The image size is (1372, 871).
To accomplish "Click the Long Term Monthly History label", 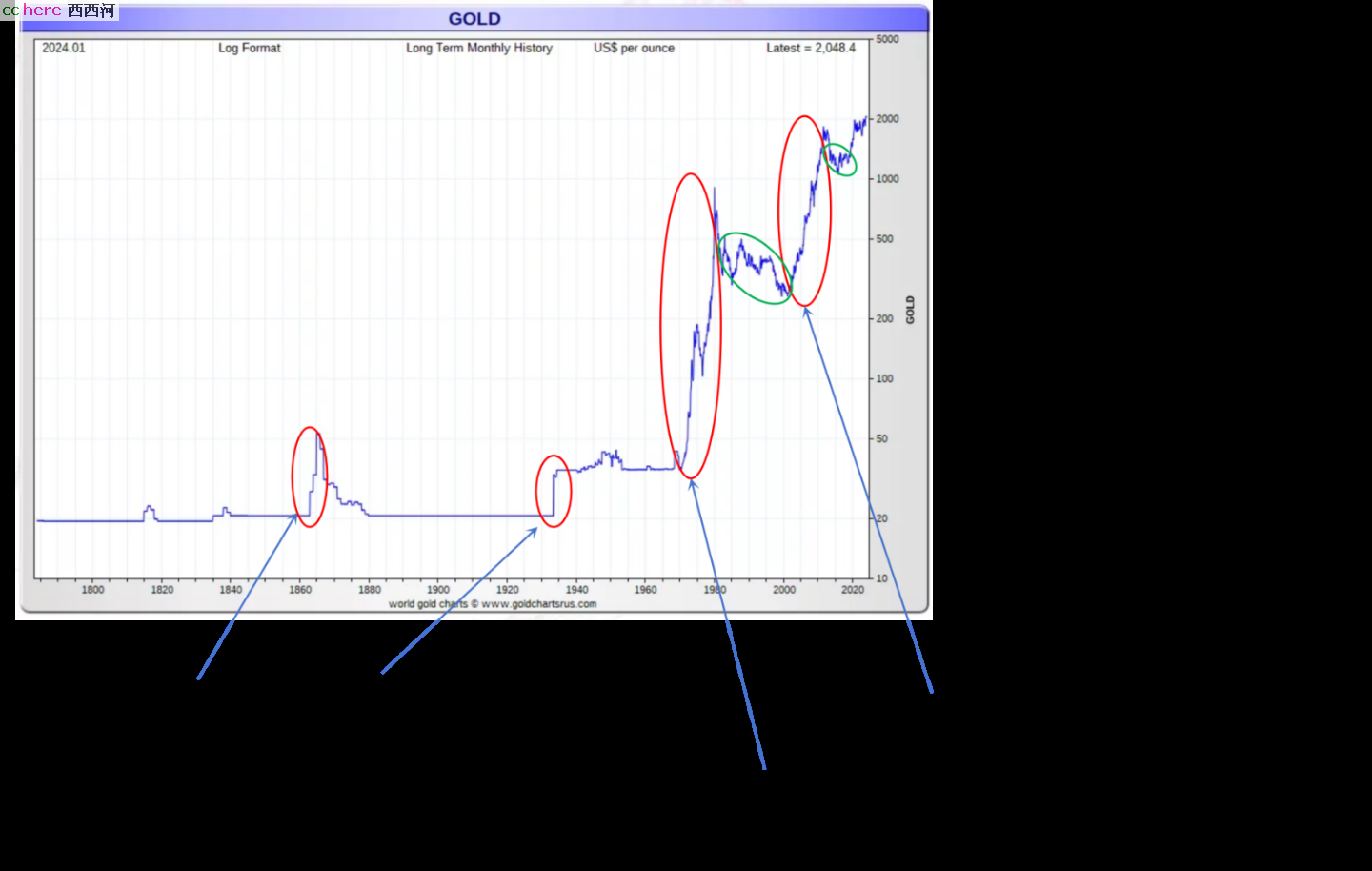I will [x=479, y=48].
